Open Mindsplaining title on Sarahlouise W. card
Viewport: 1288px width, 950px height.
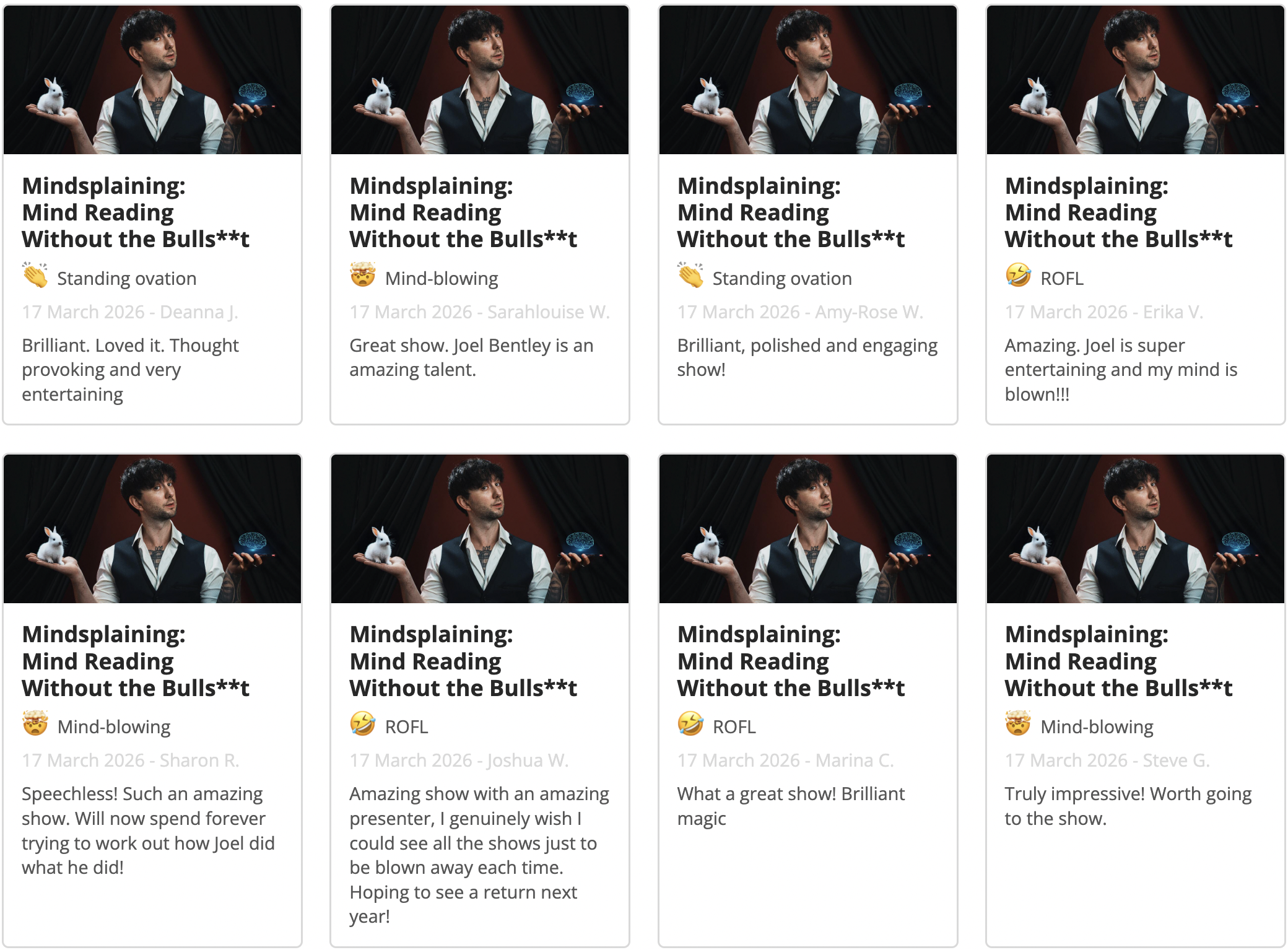click(x=463, y=212)
